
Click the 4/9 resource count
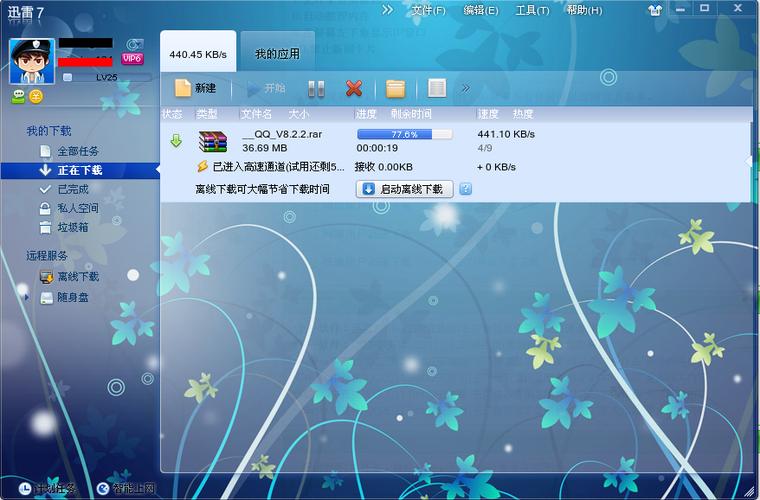[485, 148]
